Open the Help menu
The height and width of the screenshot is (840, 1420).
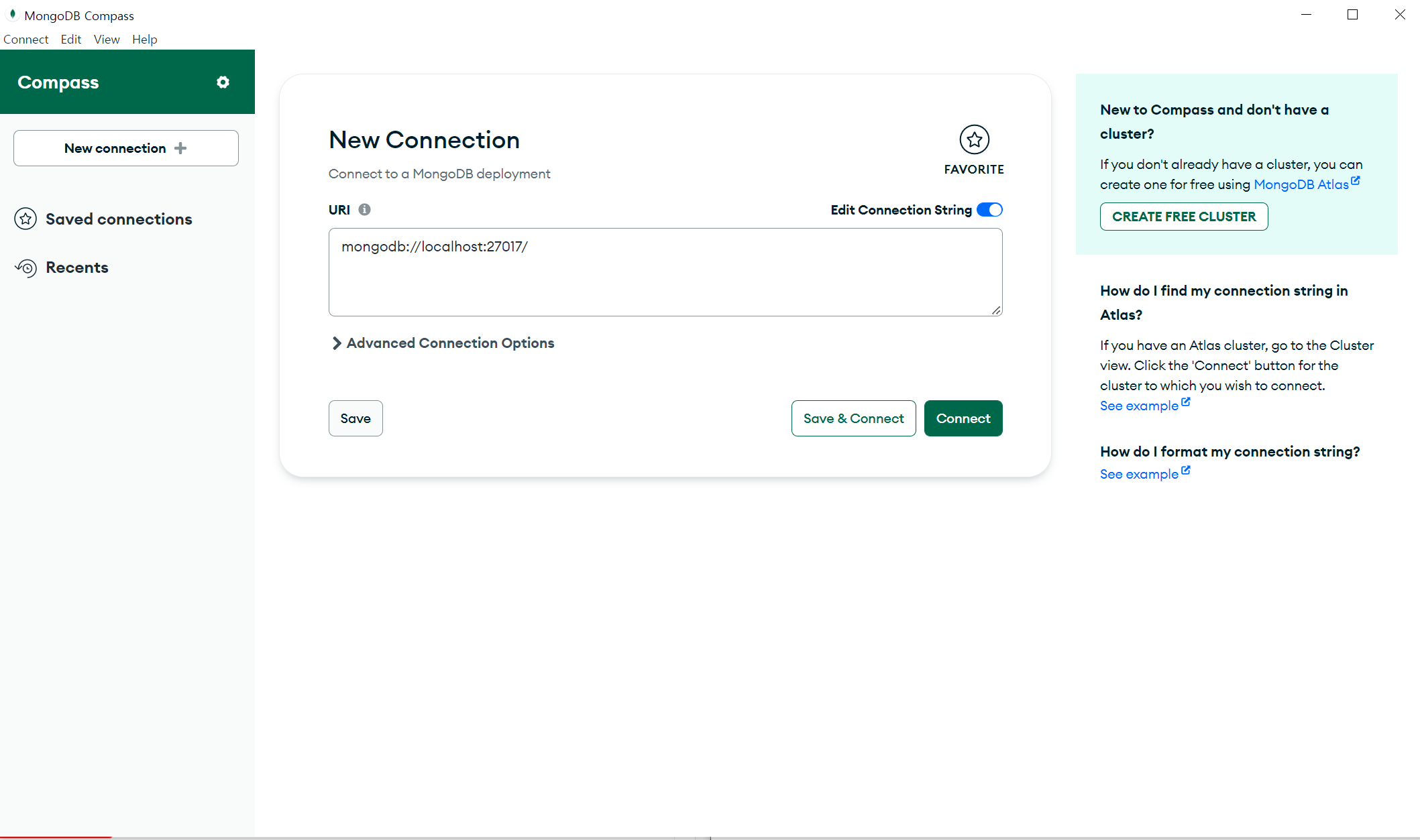click(144, 40)
